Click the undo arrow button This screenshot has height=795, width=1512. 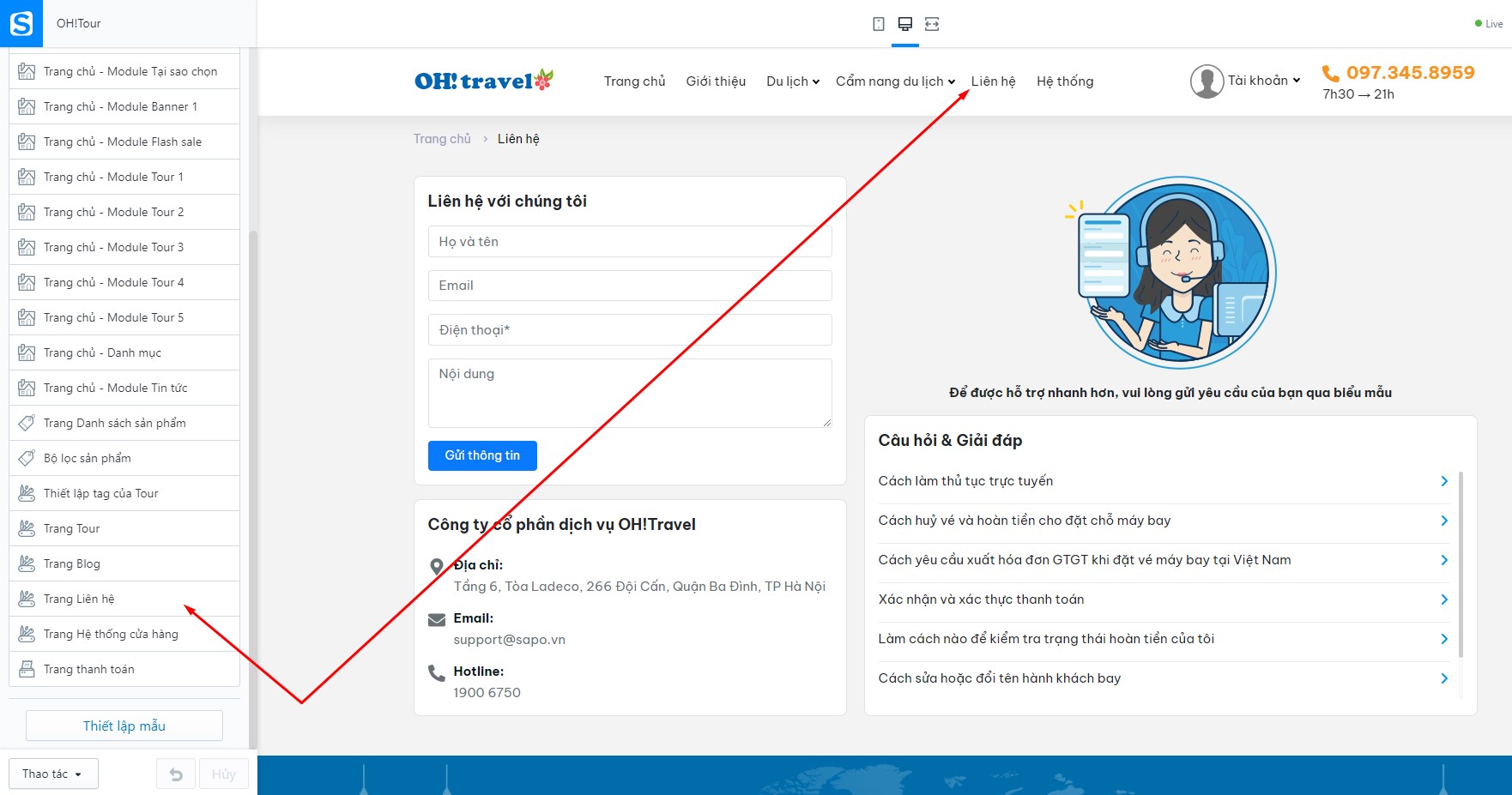click(x=176, y=774)
